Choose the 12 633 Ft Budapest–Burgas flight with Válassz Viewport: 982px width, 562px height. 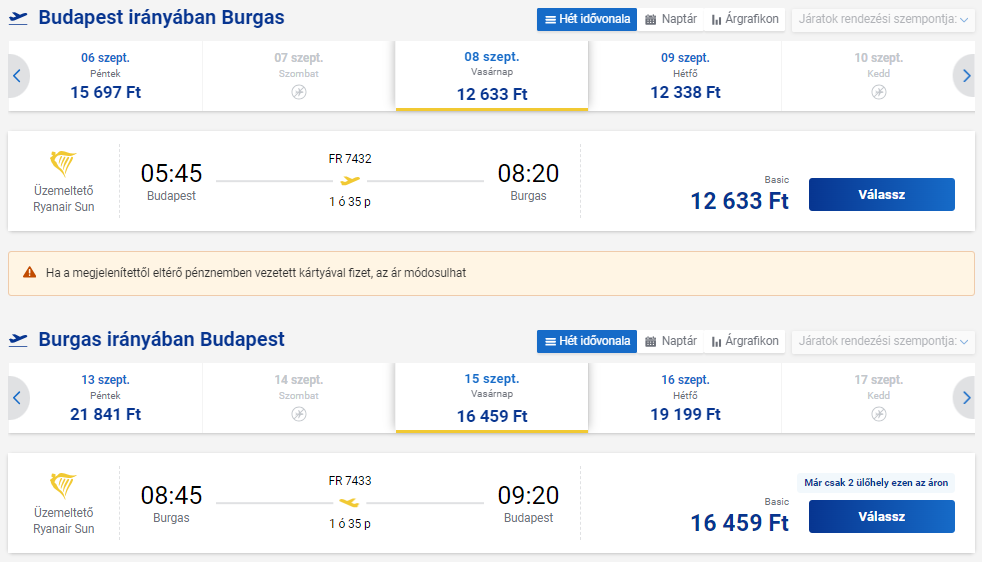pos(882,194)
